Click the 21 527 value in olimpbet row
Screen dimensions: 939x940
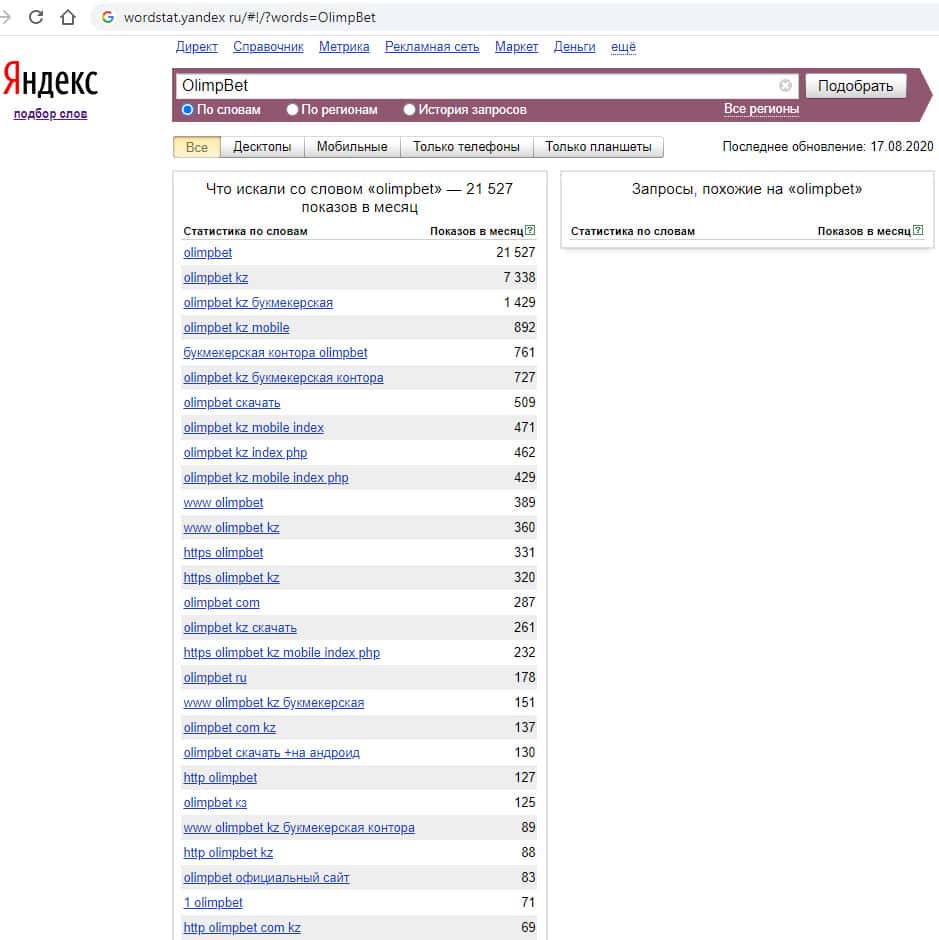pyautogui.click(x=516, y=252)
